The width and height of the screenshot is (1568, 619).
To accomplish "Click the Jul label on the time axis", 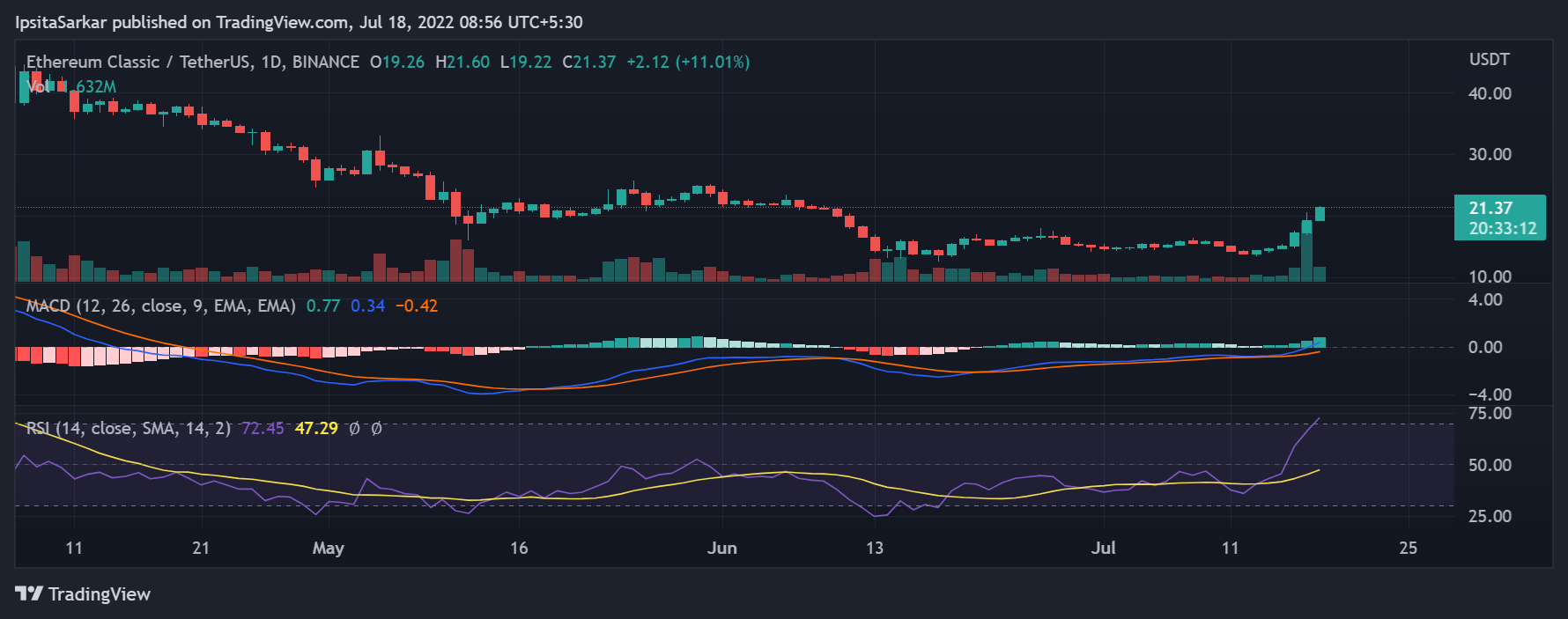I will tap(1104, 548).
